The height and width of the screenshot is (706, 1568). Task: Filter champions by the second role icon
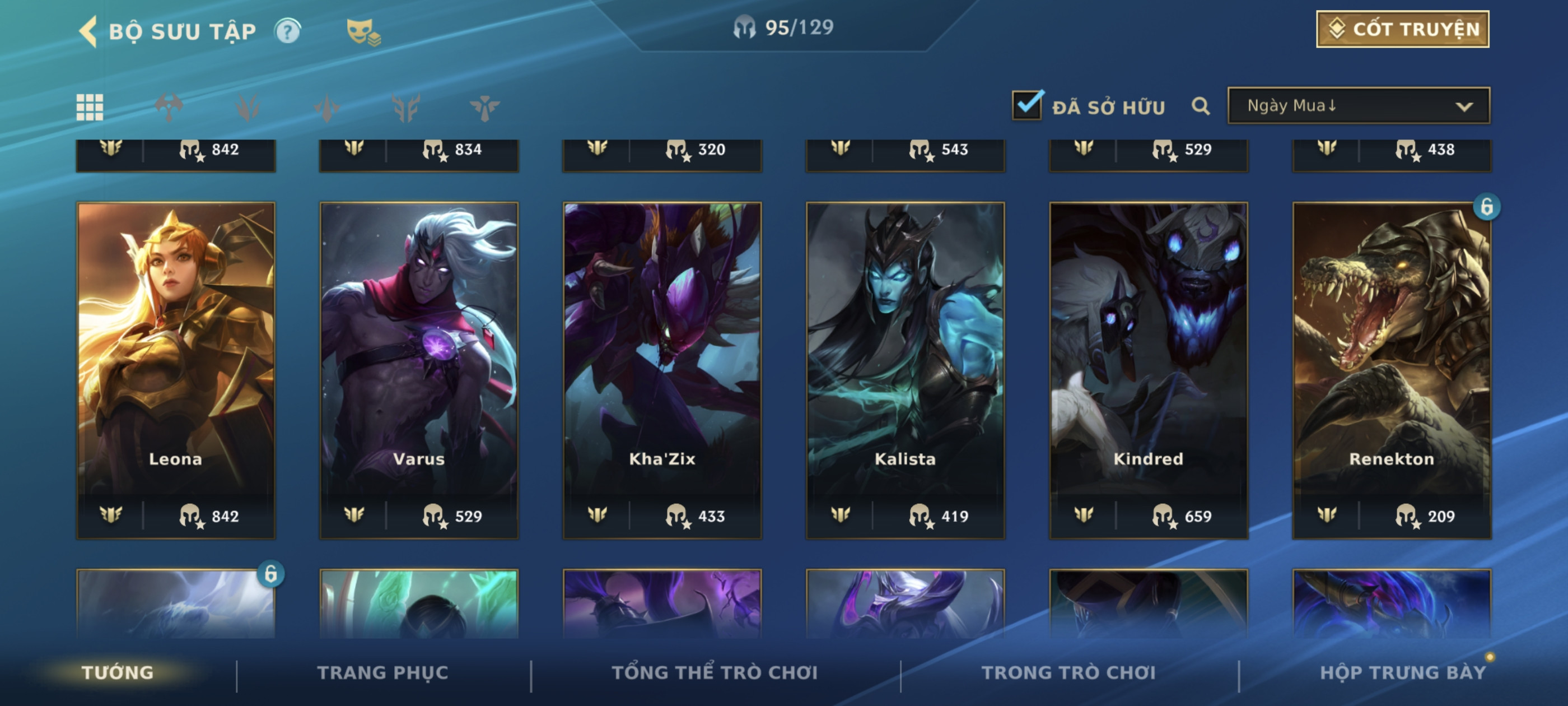(248, 108)
